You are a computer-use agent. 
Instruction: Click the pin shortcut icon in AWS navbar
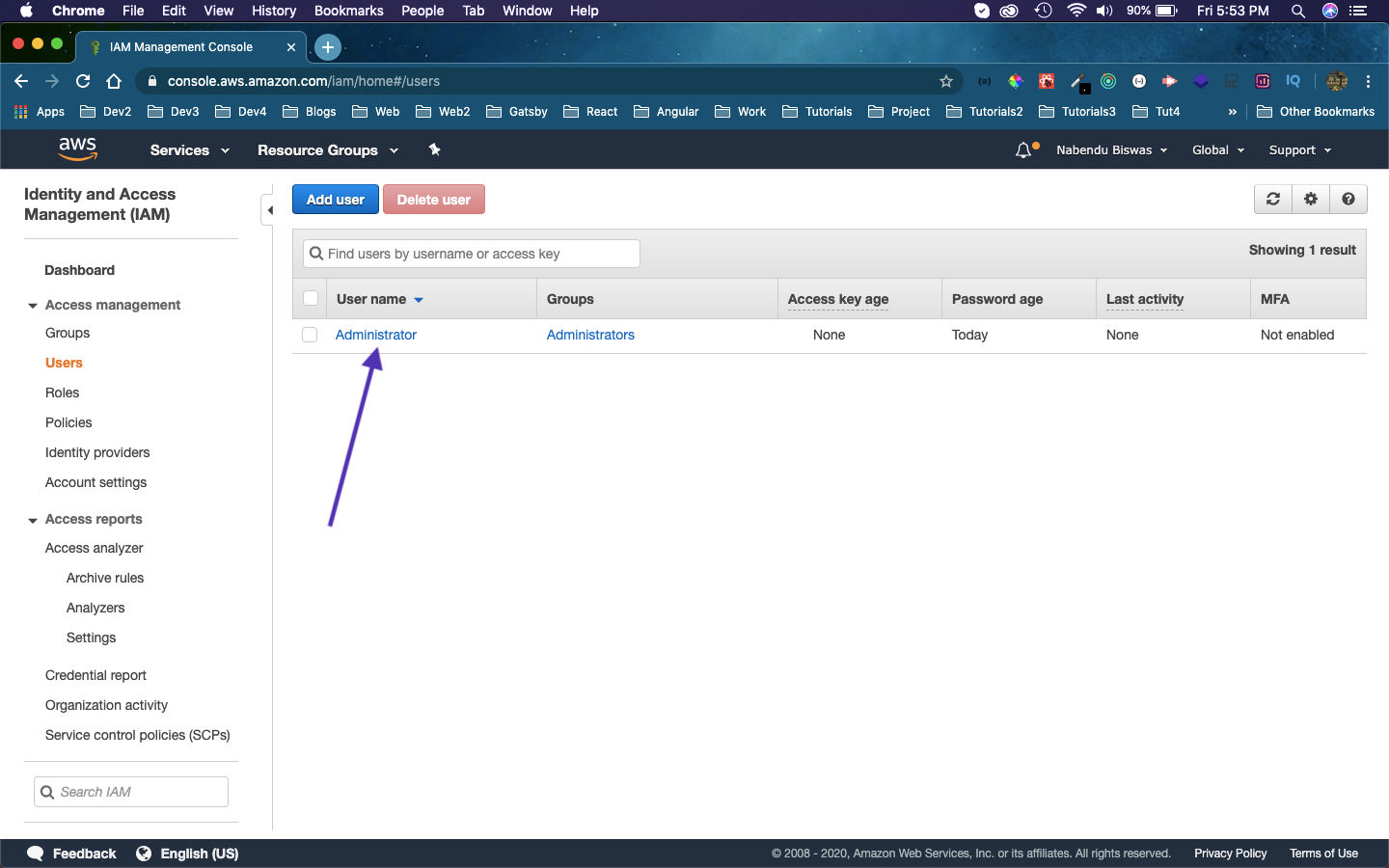(x=434, y=149)
